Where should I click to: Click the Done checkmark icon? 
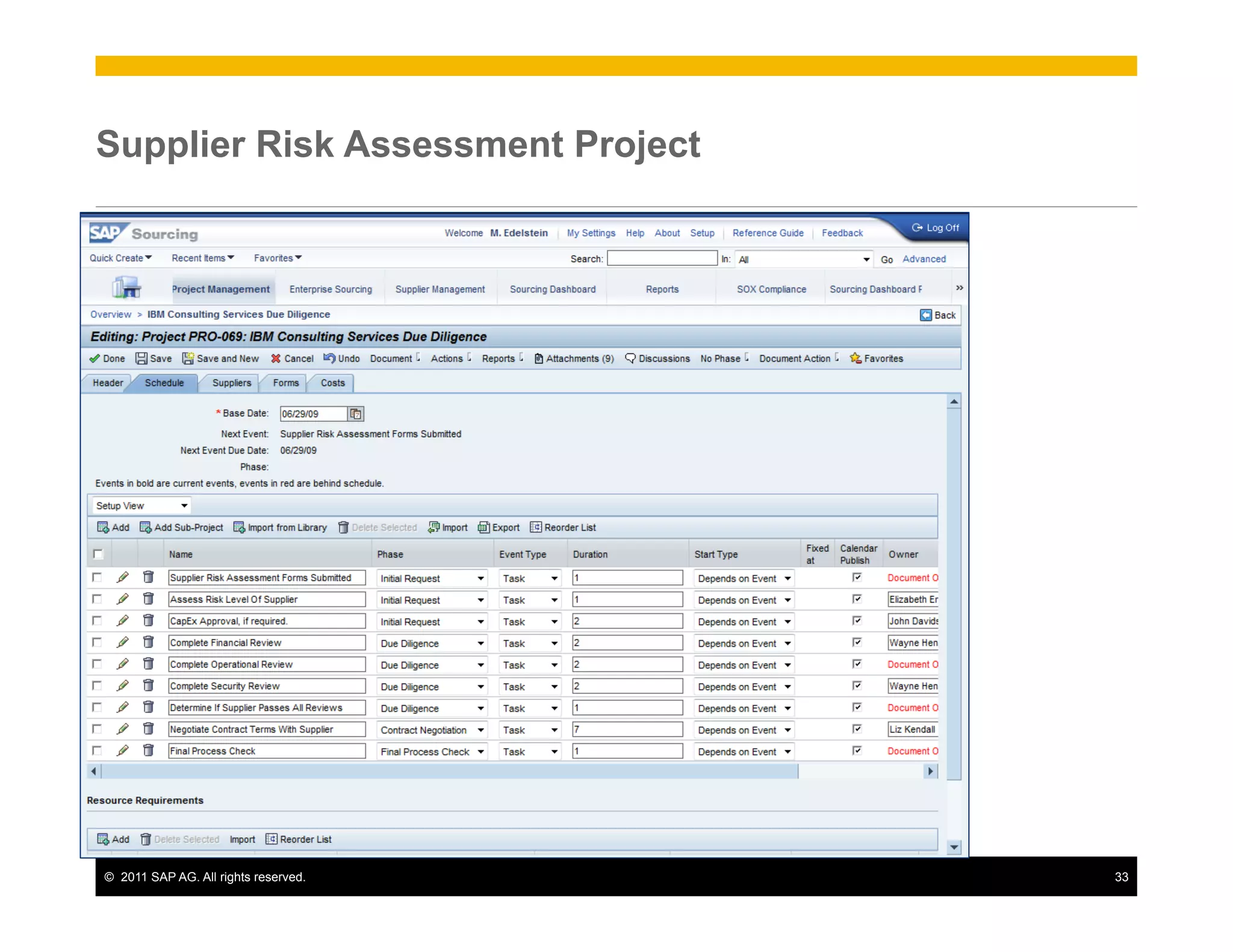point(95,359)
